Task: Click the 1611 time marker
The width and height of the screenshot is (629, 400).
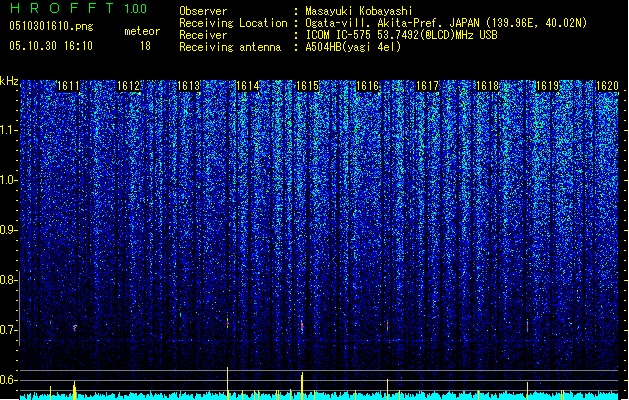Action: click(68, 86)
